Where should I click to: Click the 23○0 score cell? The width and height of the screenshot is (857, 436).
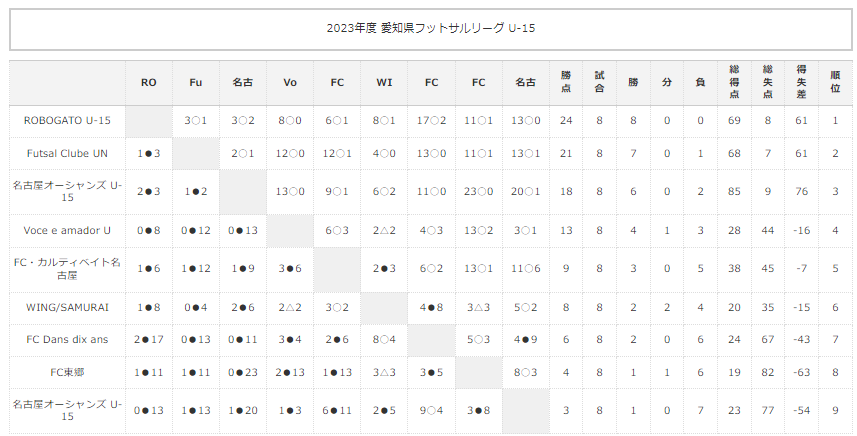coord(478,192)
